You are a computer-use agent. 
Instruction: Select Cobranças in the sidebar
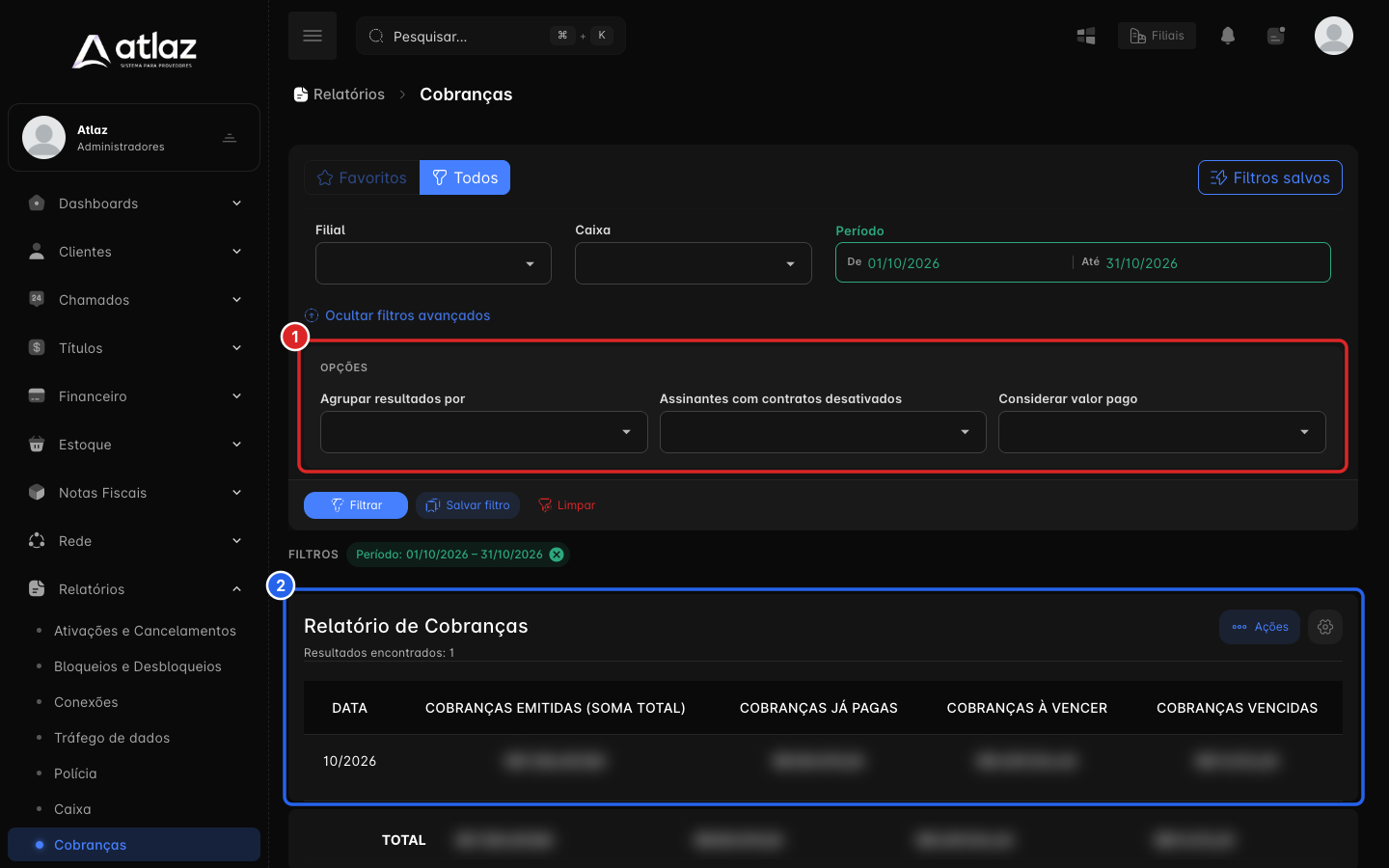(134, 845)
